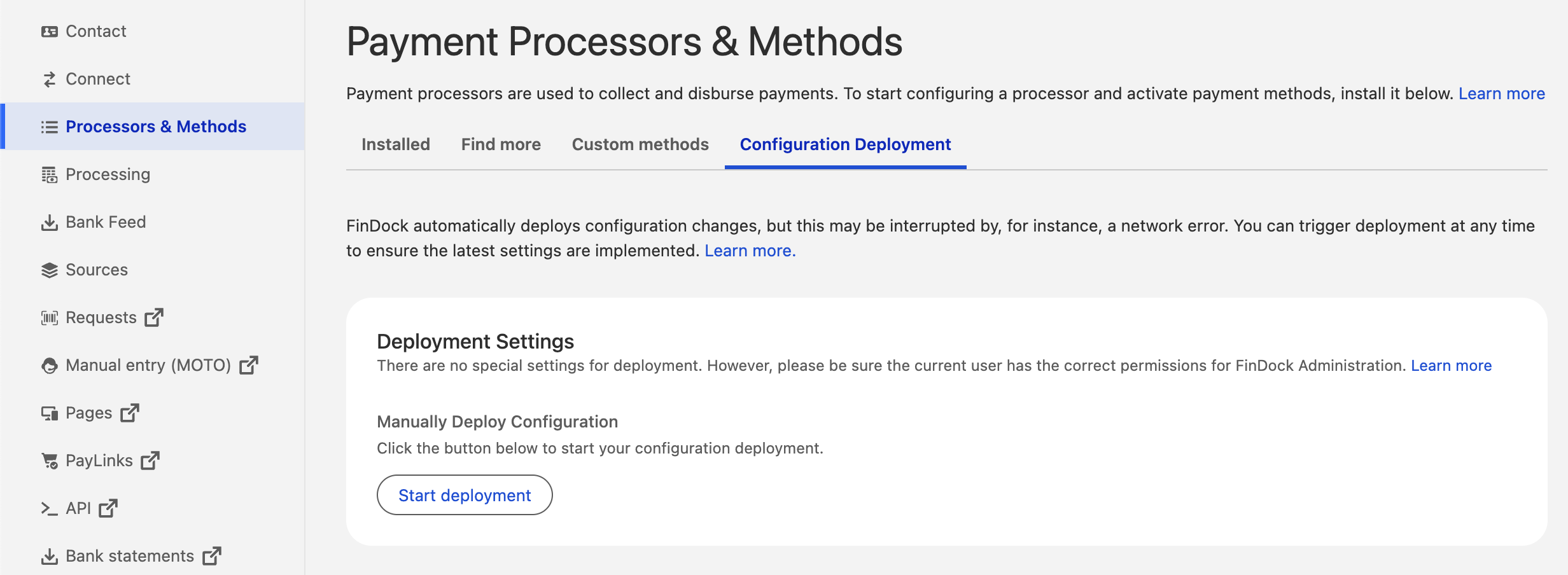The height and width of the screenshot is (575, 1568).
Task: Click the Manual entry (MOTO) headset icon
Action: pyautogui.click(x=50, y=364)
